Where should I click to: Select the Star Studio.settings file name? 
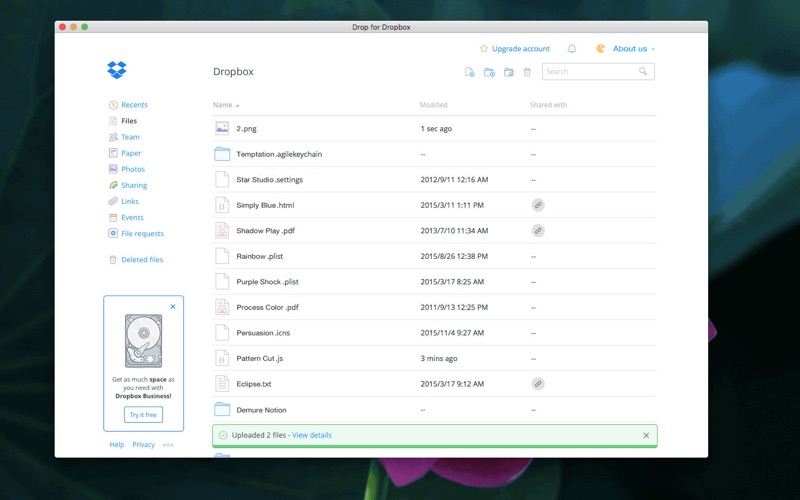269,180
